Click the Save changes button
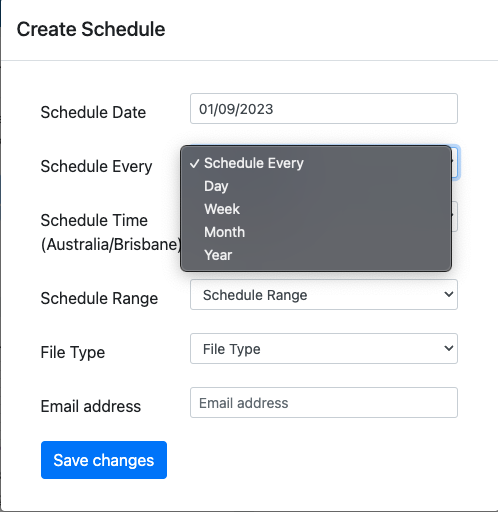This screenshot has width=498, height=512. click(104, 460)
